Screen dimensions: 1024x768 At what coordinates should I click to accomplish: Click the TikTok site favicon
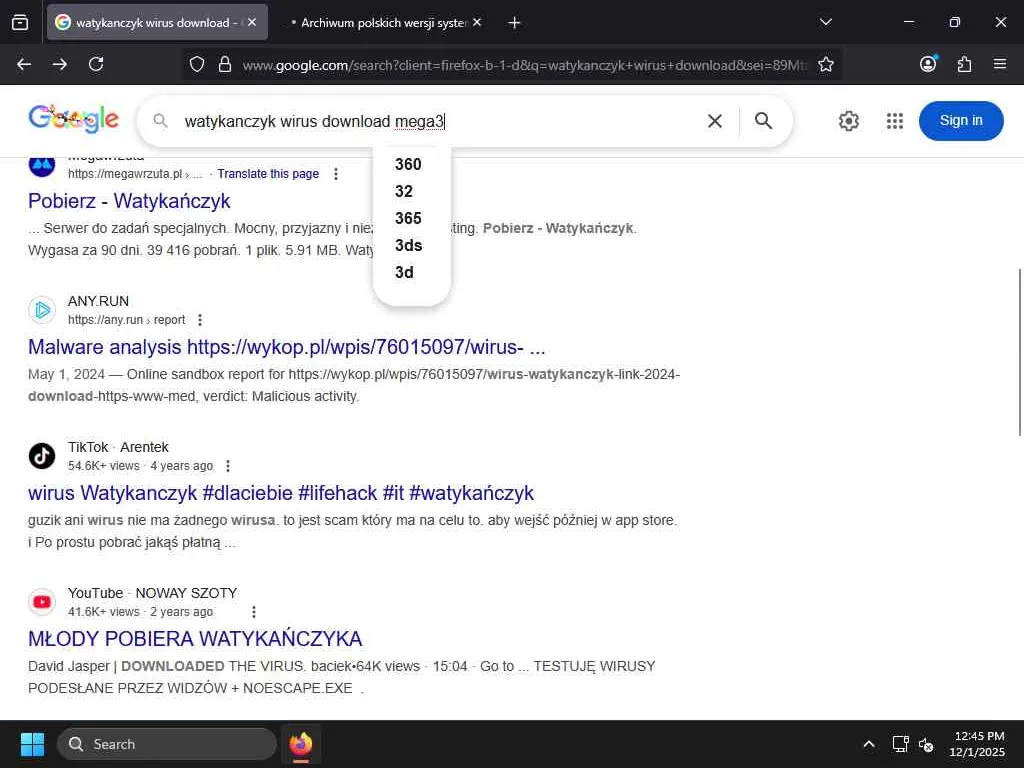42,456
